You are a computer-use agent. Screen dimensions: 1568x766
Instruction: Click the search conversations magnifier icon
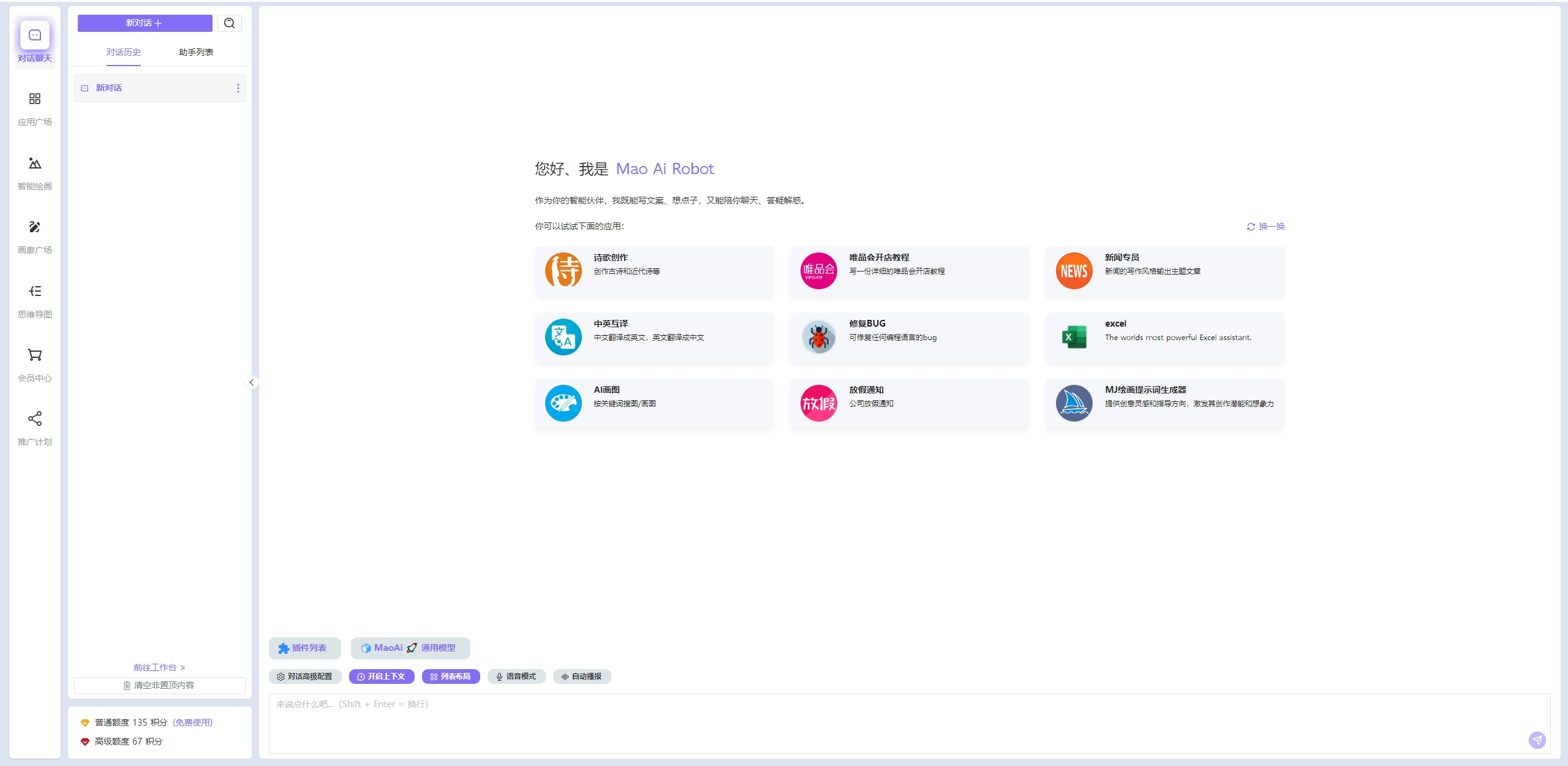point(230,23)
